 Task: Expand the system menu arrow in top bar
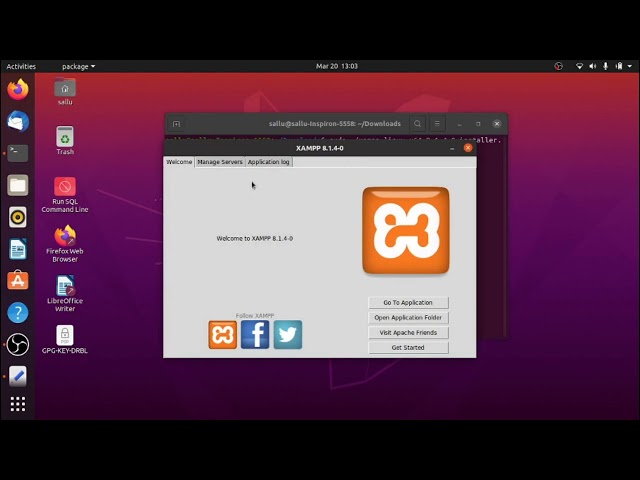tap(630, 66)
